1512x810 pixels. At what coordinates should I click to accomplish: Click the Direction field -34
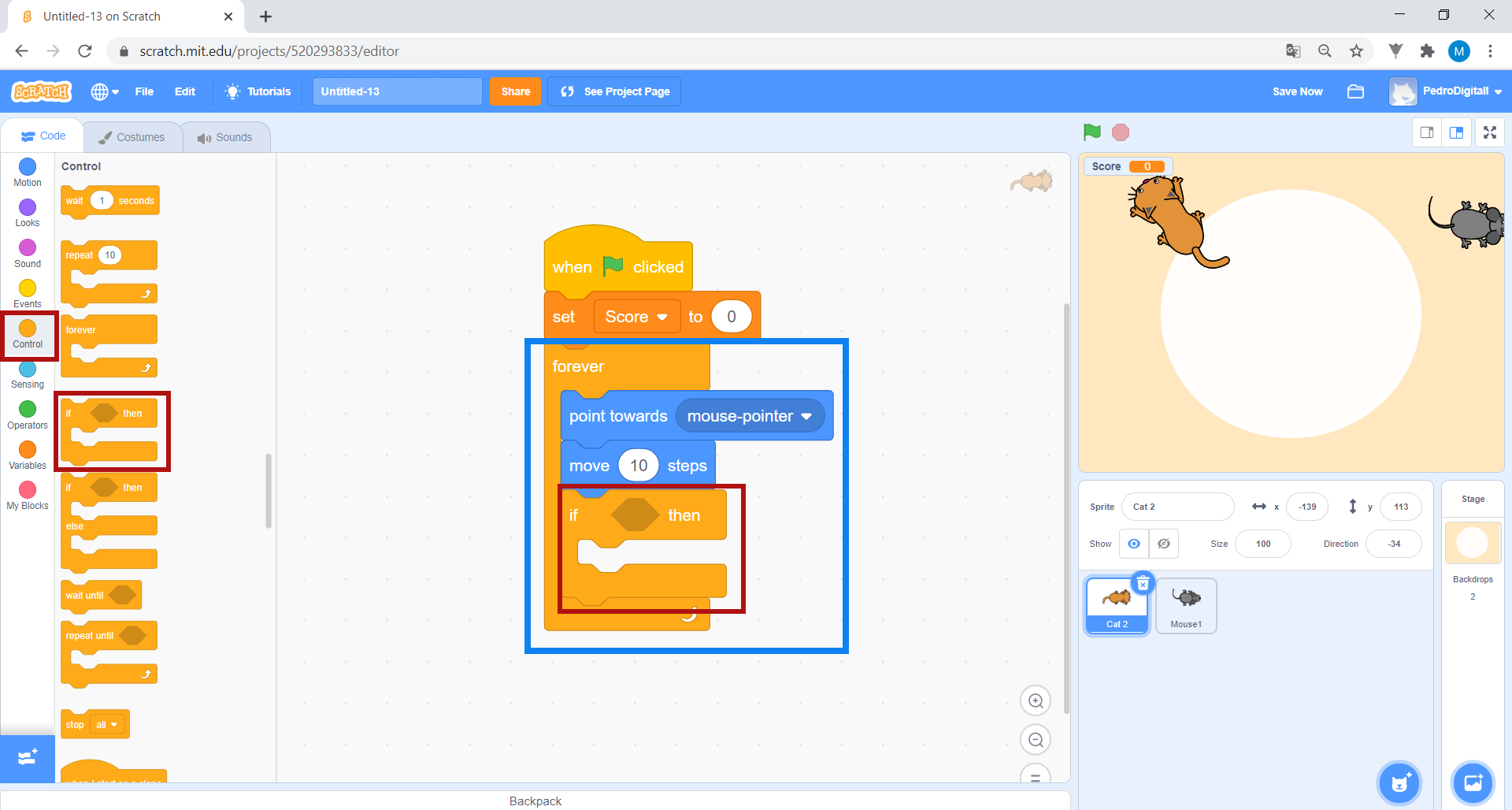click(x=1394, y=544)
